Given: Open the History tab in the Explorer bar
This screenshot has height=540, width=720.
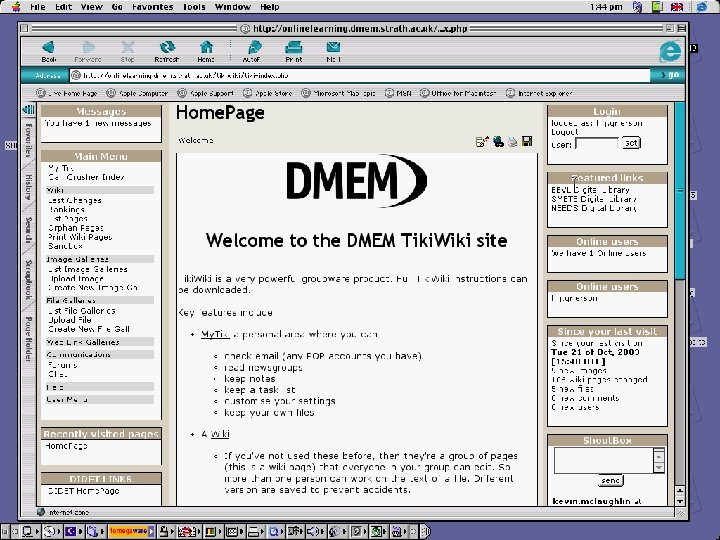Looking at the screenshot, I should (28, 187).
